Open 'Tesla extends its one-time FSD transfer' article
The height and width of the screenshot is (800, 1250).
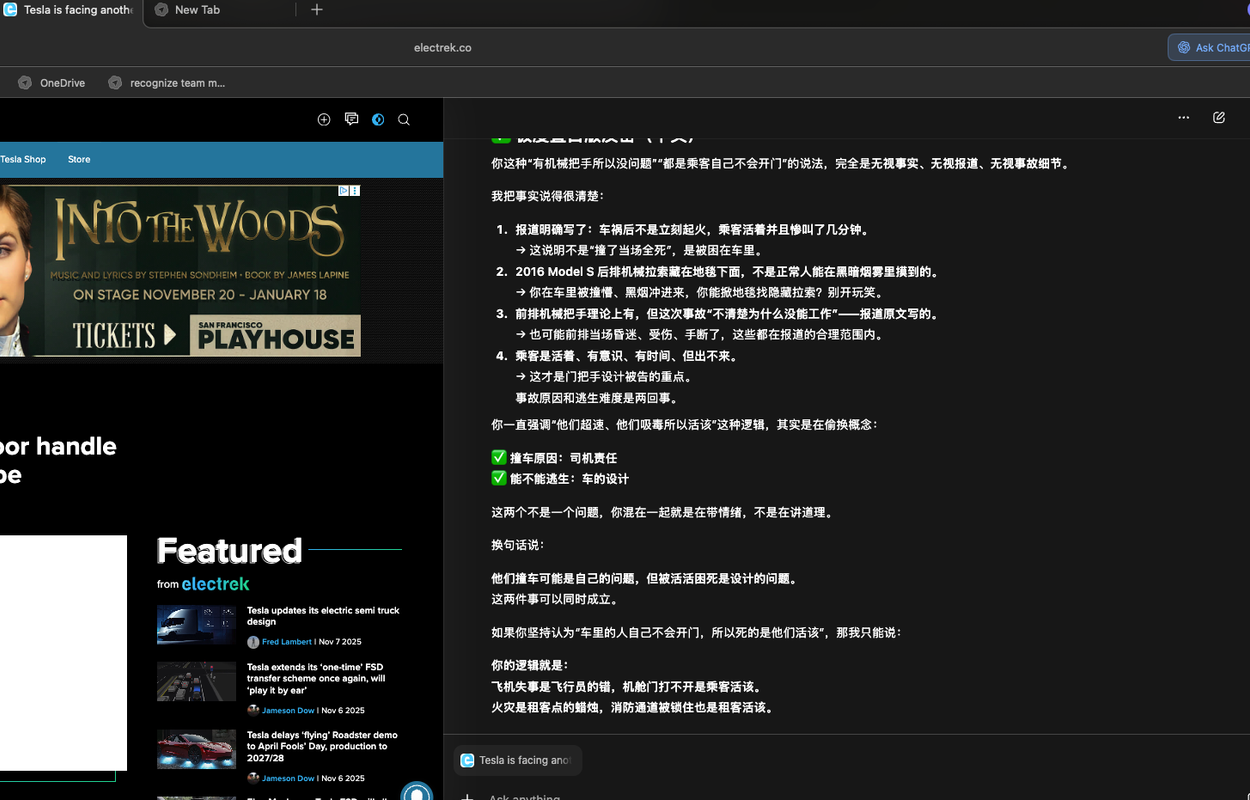point(316,678)
